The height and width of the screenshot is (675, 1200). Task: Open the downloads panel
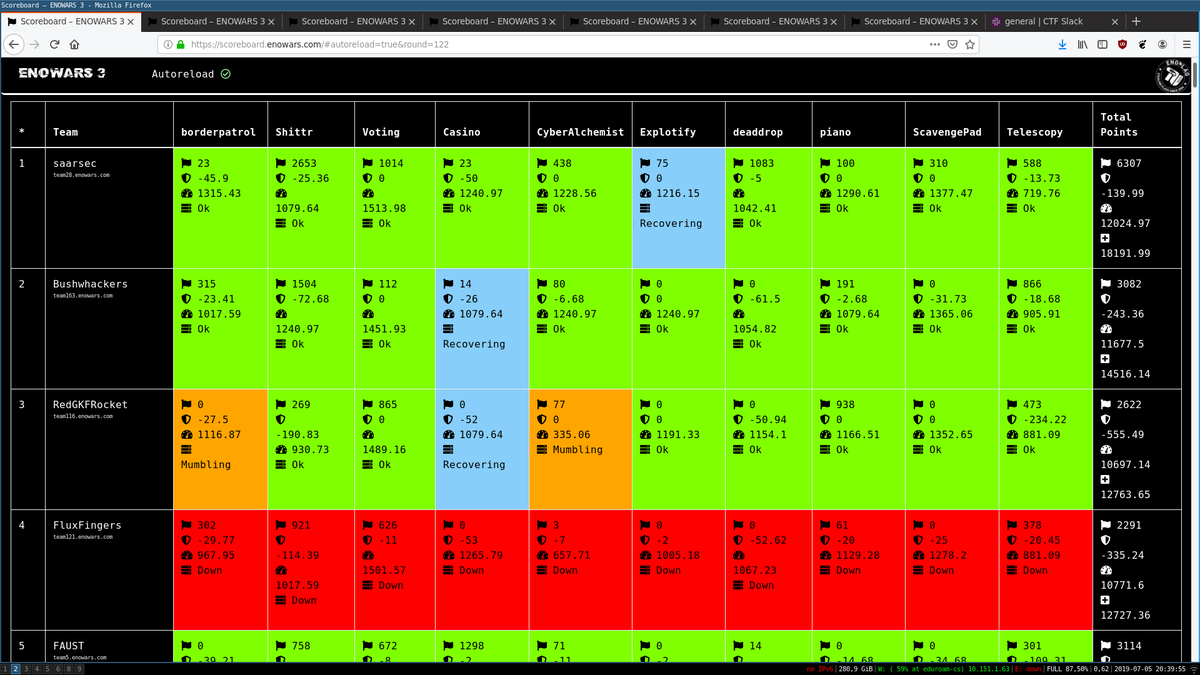coord(1063,44)
